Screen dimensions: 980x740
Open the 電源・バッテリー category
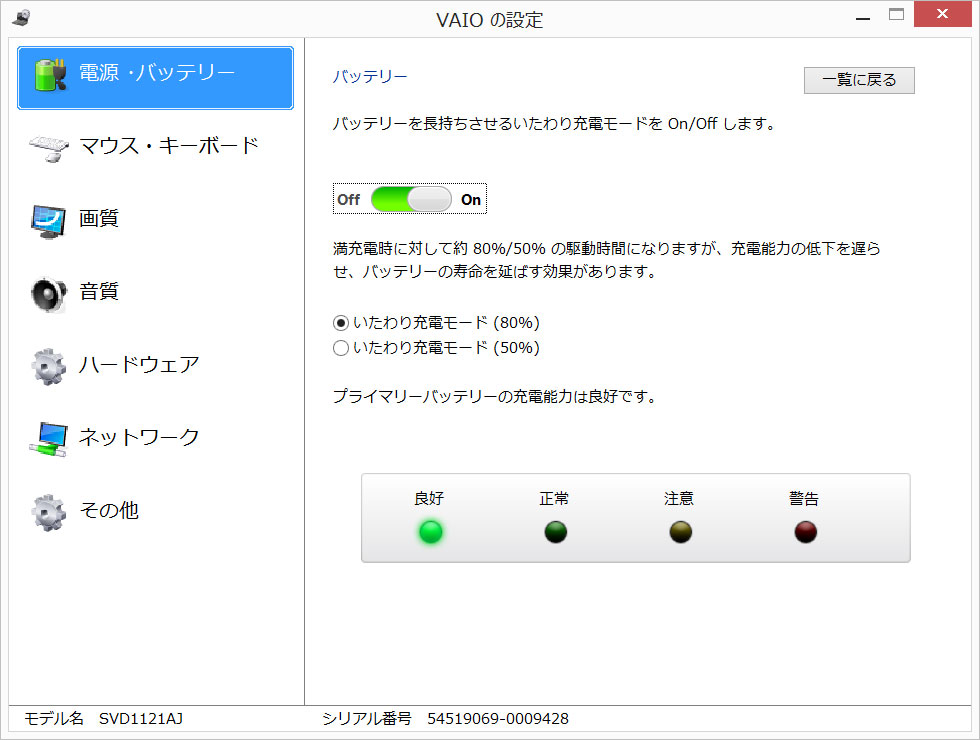156,78
